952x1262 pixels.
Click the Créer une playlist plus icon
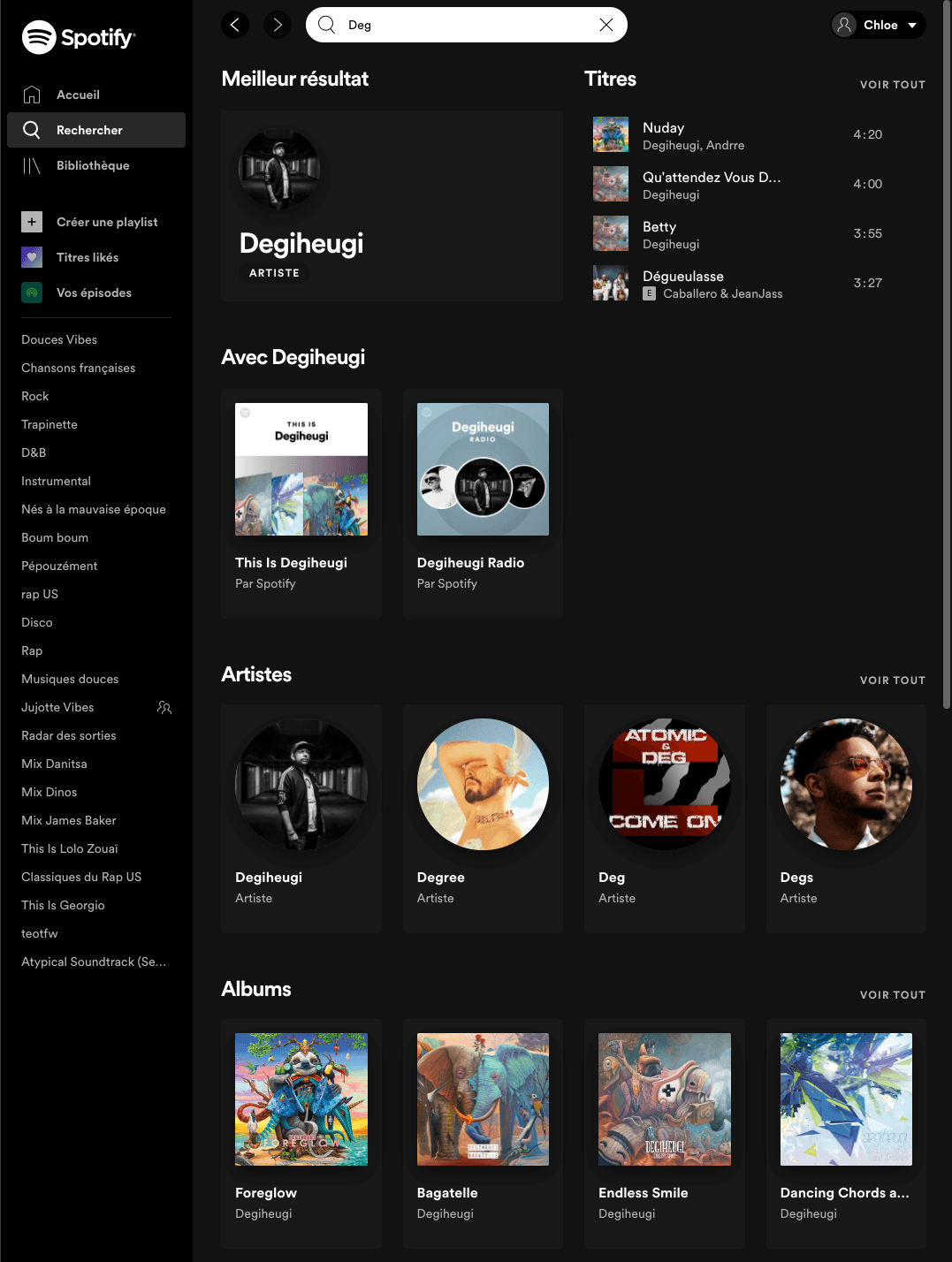coord(32,222)
